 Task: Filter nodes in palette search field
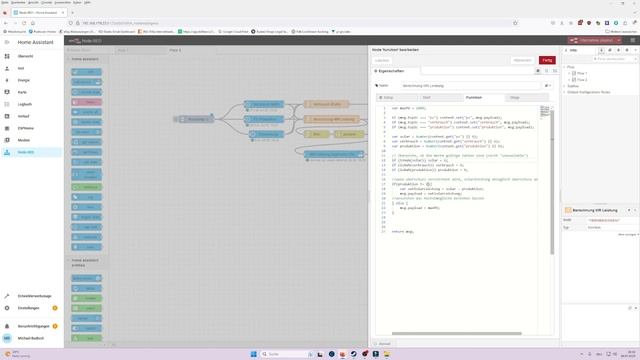pos(87,50)
